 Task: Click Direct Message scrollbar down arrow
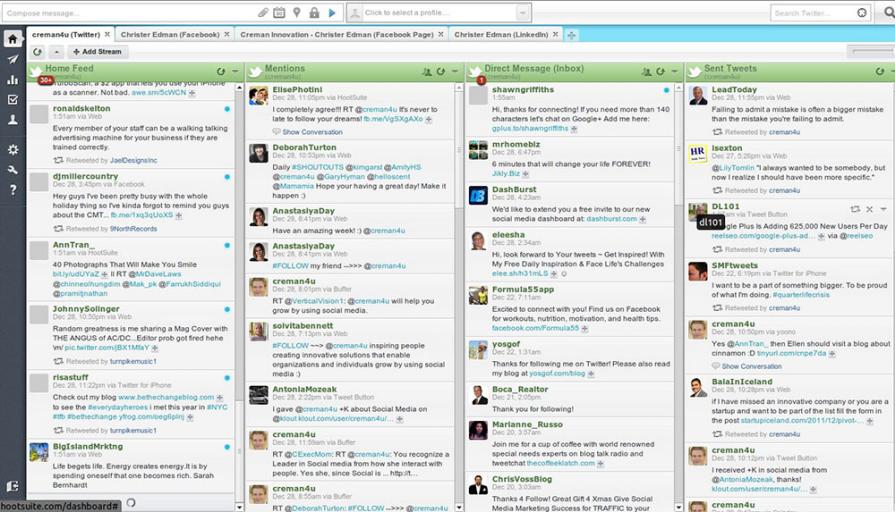[679, 507]
